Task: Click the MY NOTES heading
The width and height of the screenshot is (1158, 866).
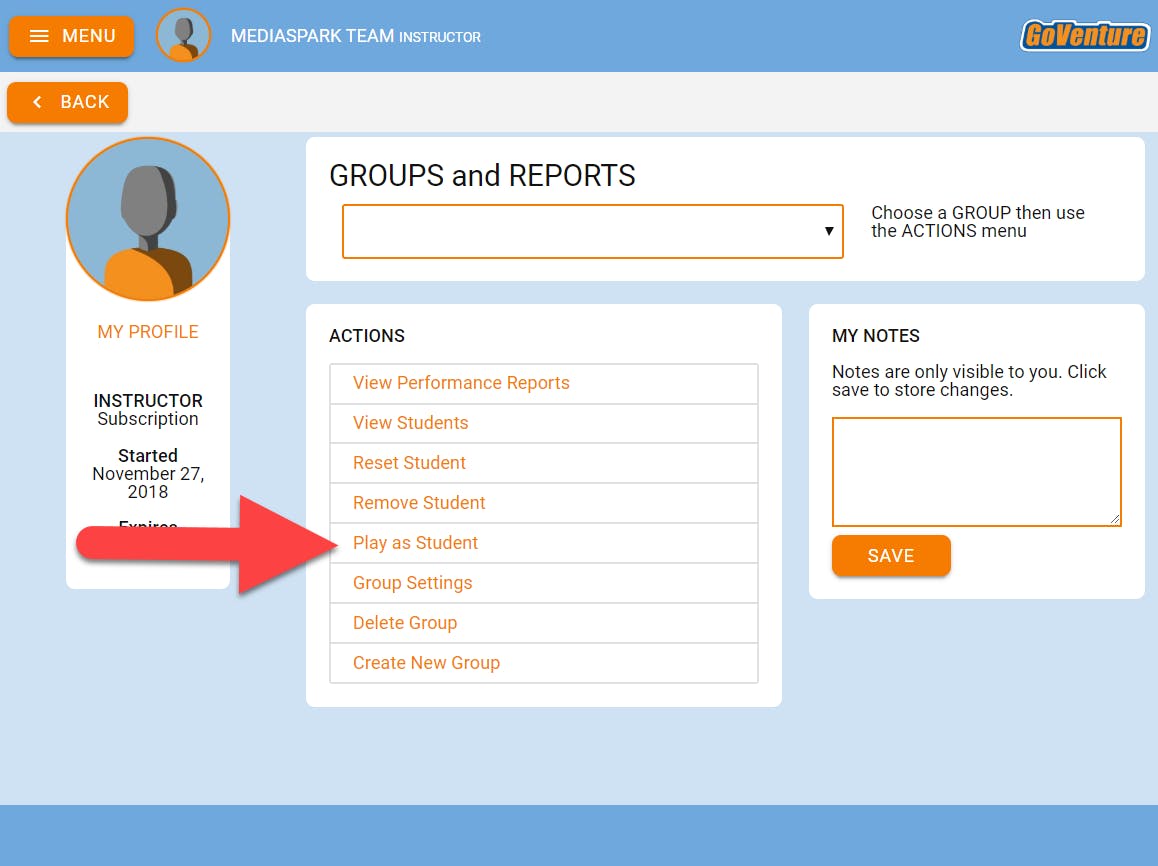Action: pos(876,336)
